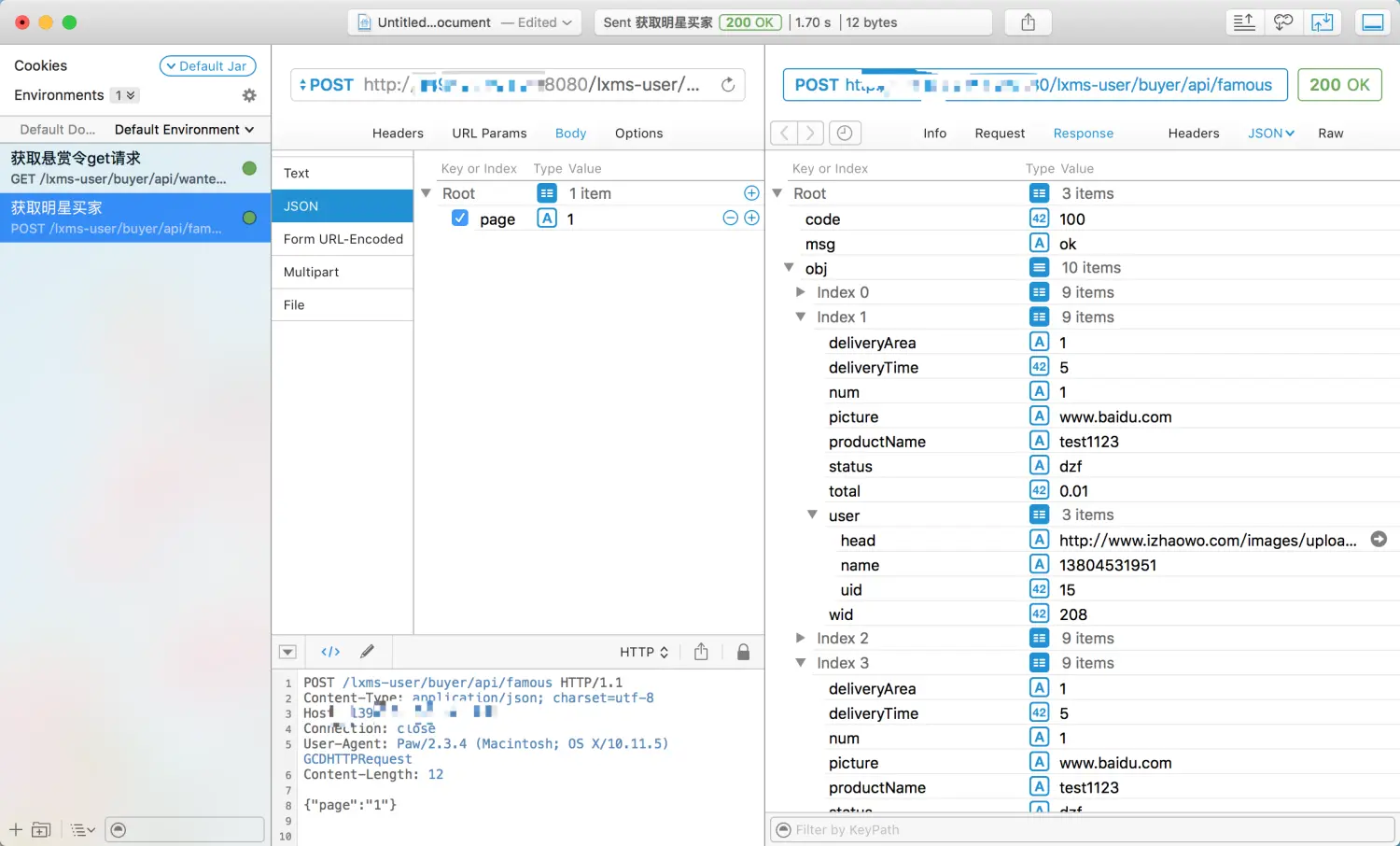Select the 获取悬赏令get请求 request
This screenshot has height=846, width=1400.
click(135, 168)
